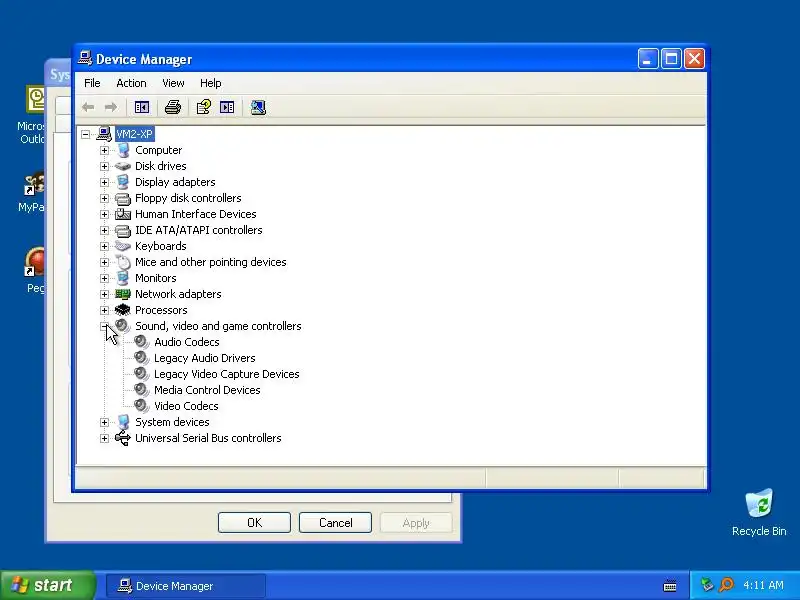Click the Processors chip icon
The image size is (800, 600).
click(123, 310)
